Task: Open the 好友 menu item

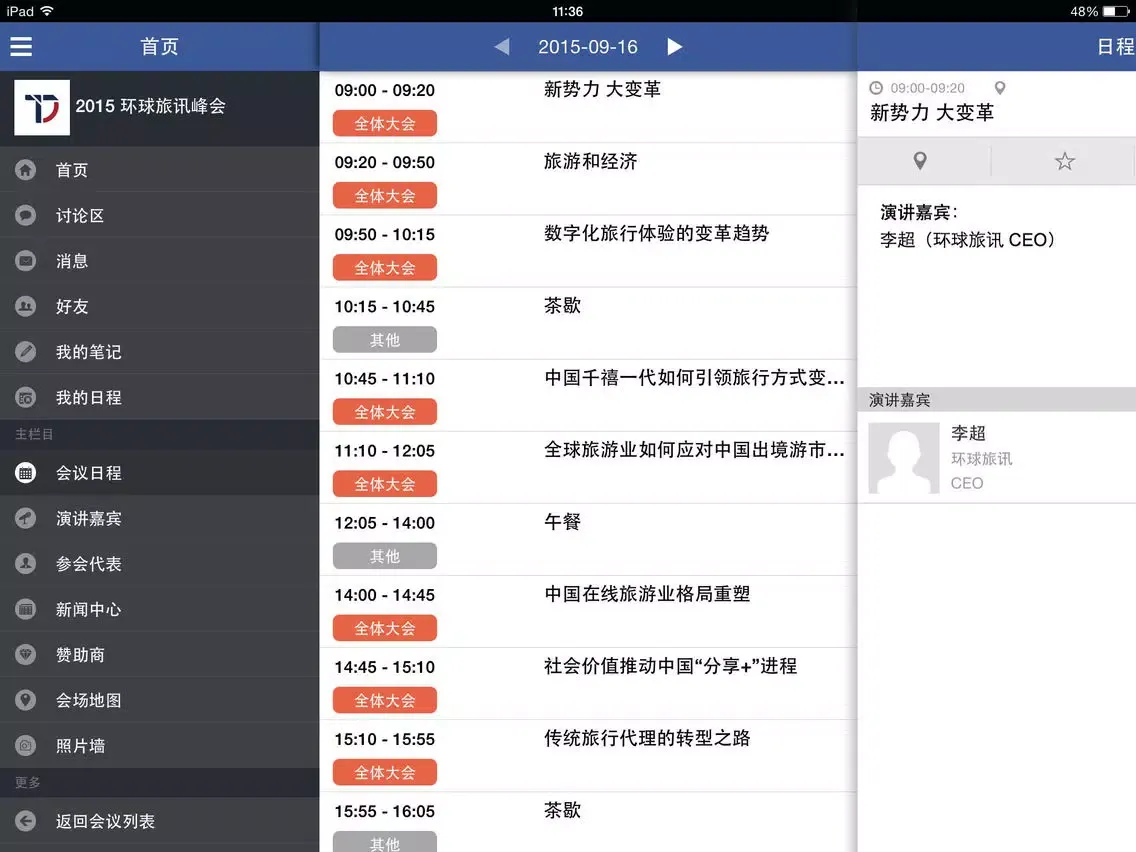Action: 159,306
